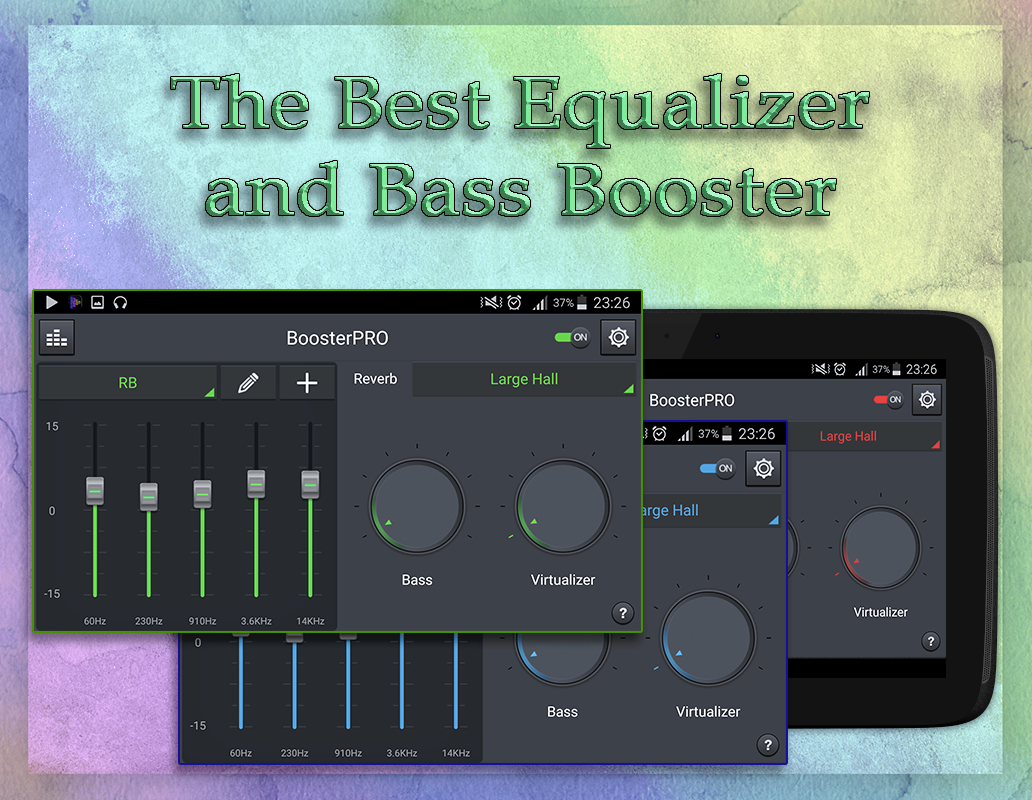Tap alarm clock icon in green window status bar
The width and height of the screenshot is (1032, 800).
[514, 303]
